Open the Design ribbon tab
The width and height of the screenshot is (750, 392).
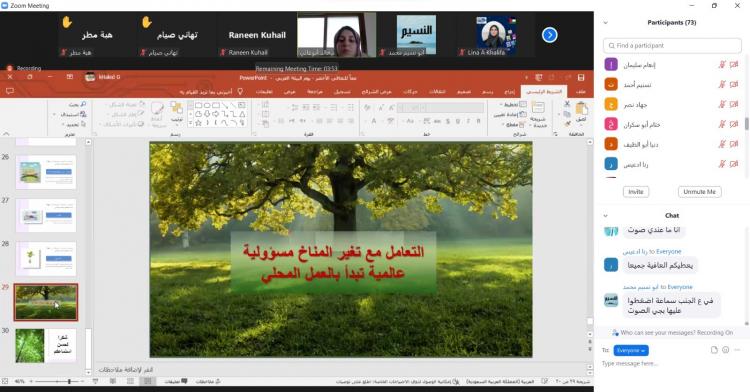(463, 91)
